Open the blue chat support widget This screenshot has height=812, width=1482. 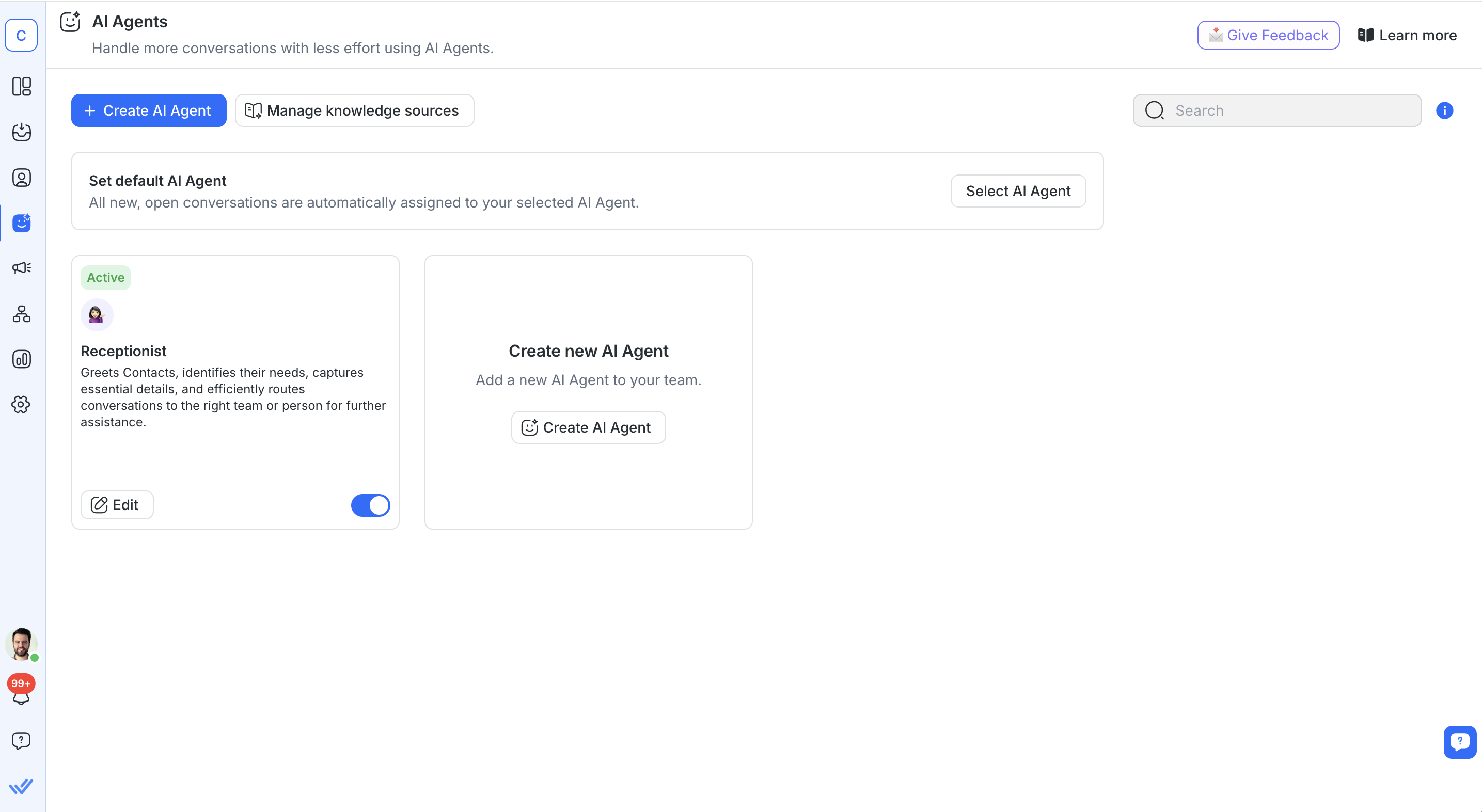[x=1459, y=742]
